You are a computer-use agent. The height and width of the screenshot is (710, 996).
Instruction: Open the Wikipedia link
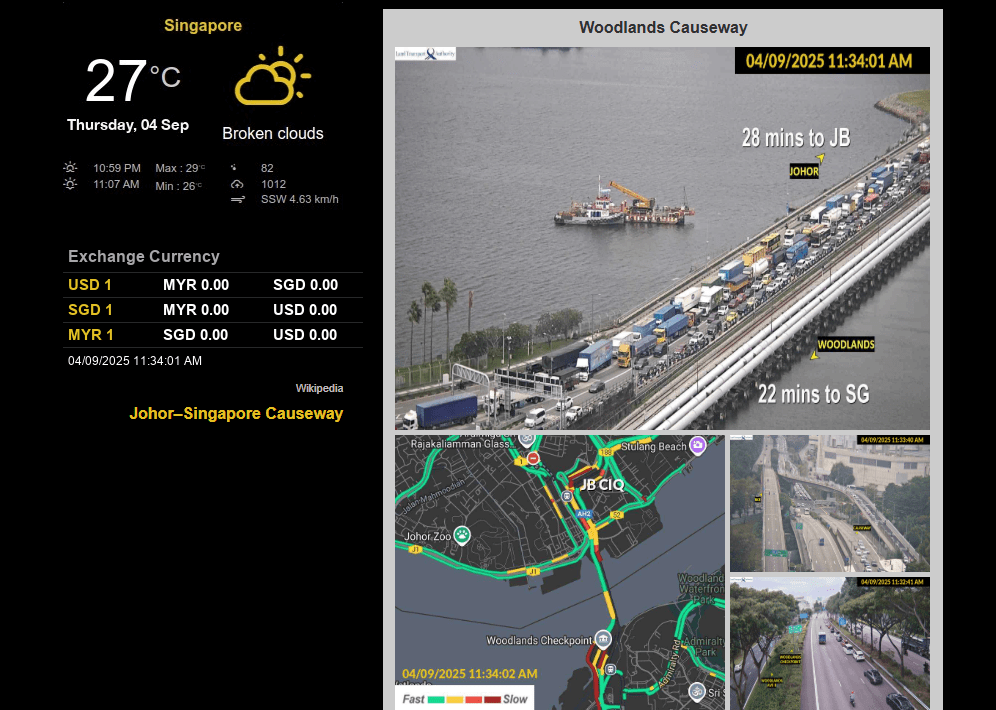pos(319,388)
